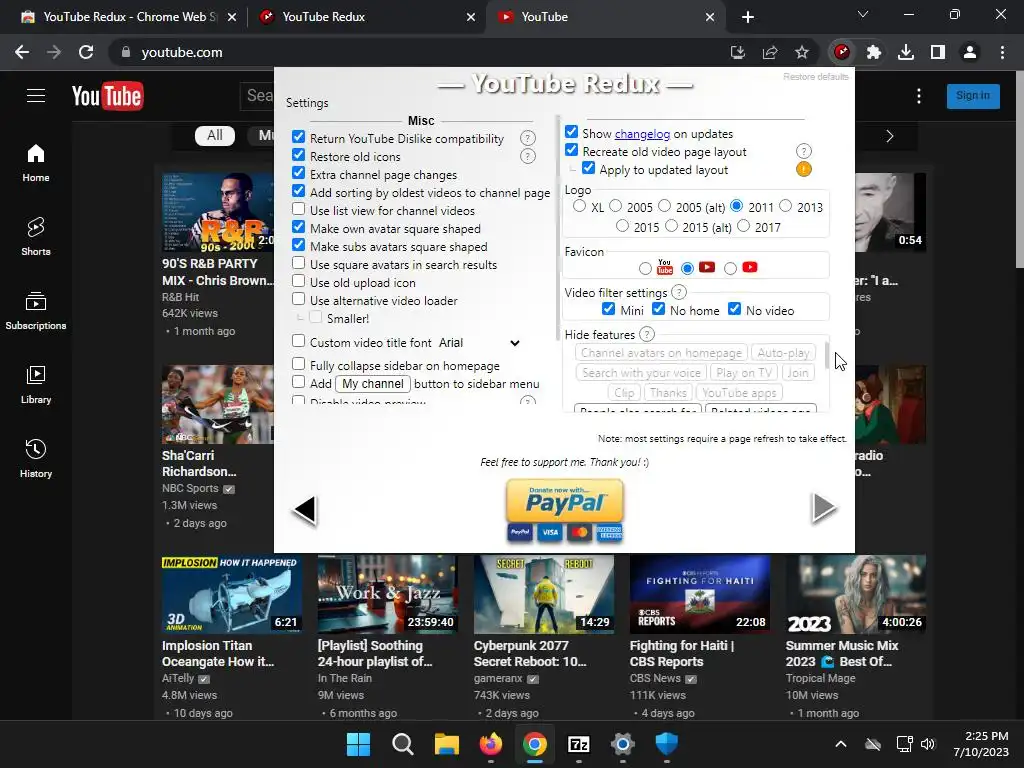Click the left arrow in Redux popup

[306, 510]
